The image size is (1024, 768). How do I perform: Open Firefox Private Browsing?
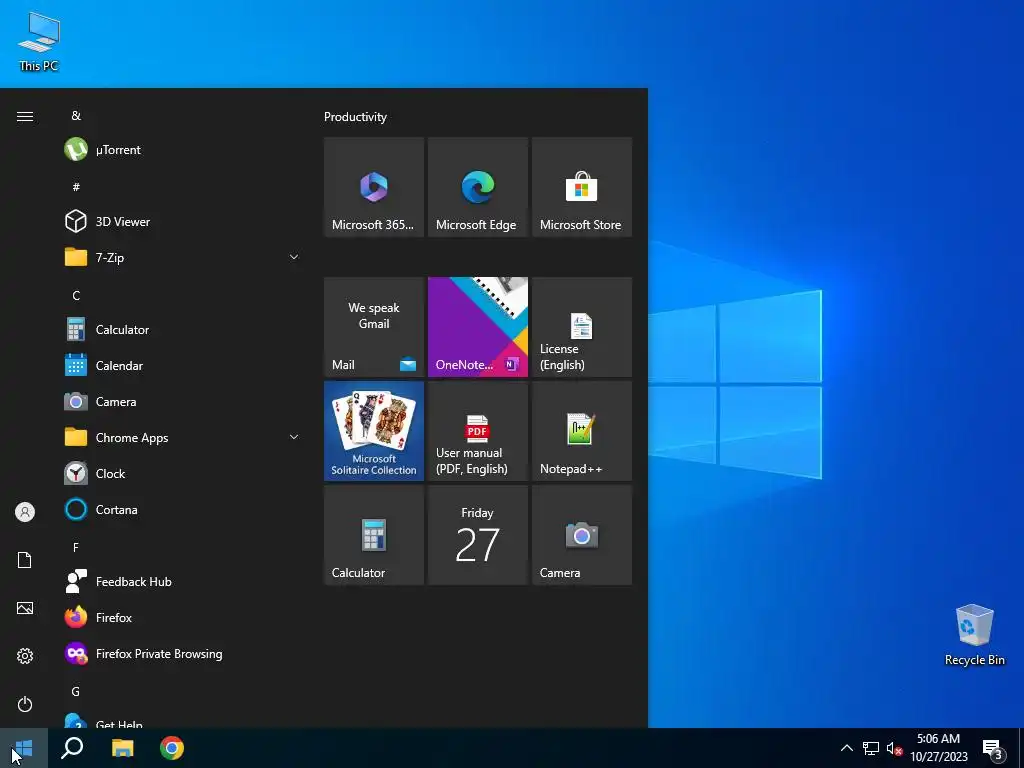[183, 654]
